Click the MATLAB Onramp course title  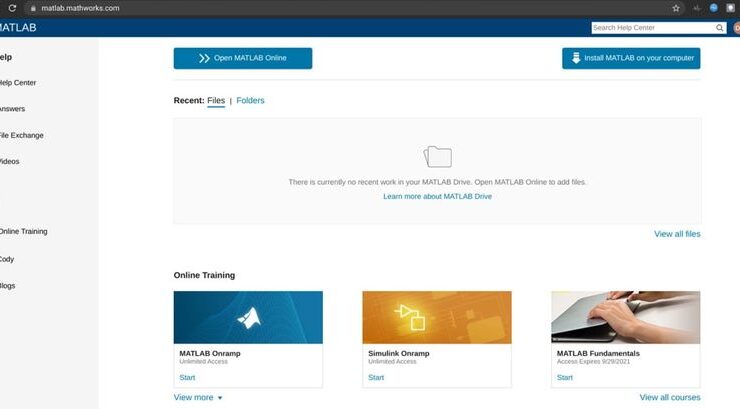pyautogui.click(x=210, y=353)
